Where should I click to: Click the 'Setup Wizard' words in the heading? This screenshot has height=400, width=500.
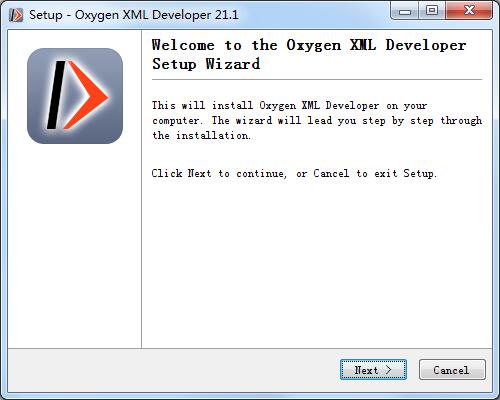206,64
